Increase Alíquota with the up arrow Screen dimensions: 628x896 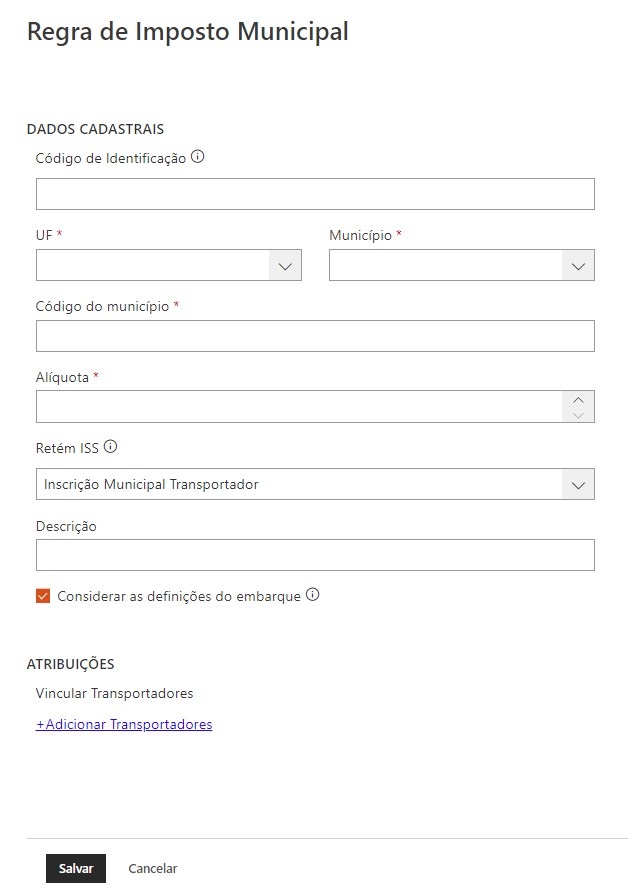pos(578,399)
